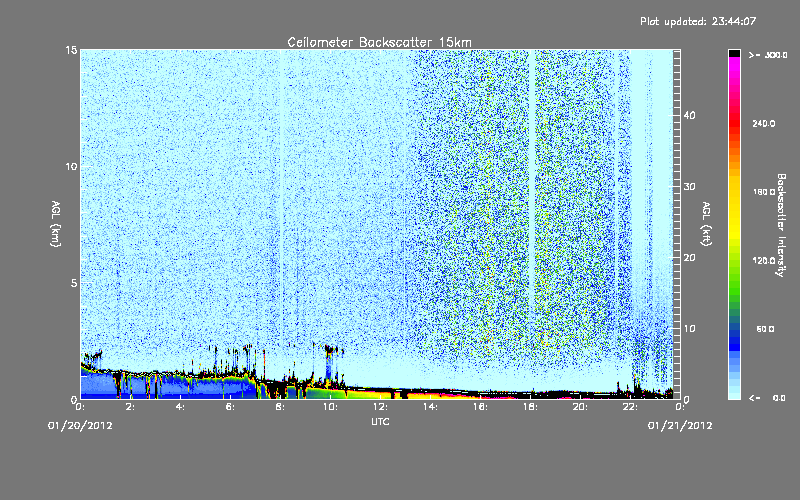Click the 10: hour tick label

330,407
